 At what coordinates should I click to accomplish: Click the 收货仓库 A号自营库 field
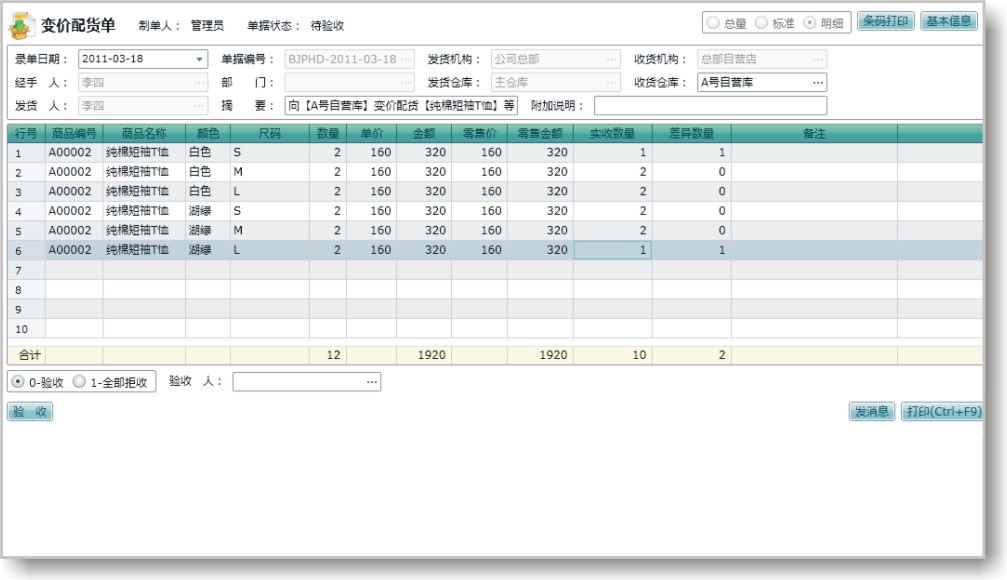(x=762, y=82)
